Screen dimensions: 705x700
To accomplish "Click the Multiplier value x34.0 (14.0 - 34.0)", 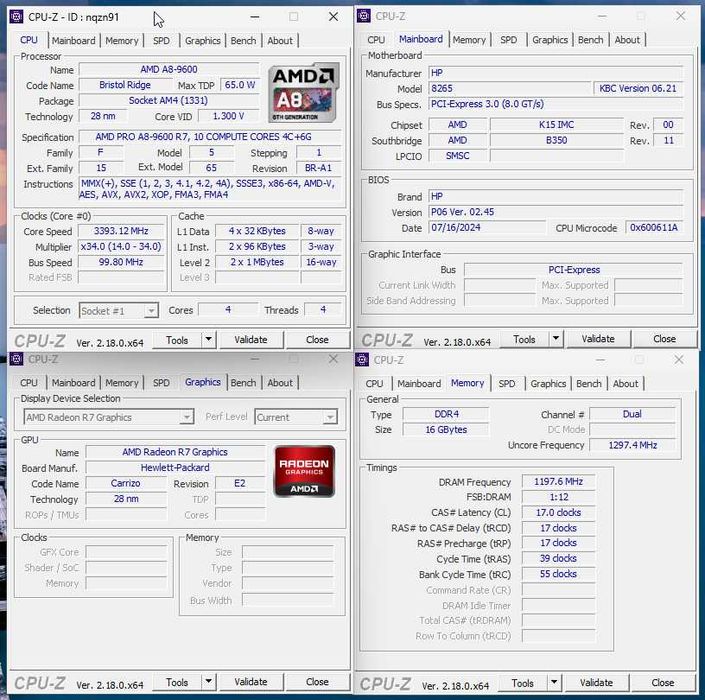I will pyautogui.click(x=121, y=246).
